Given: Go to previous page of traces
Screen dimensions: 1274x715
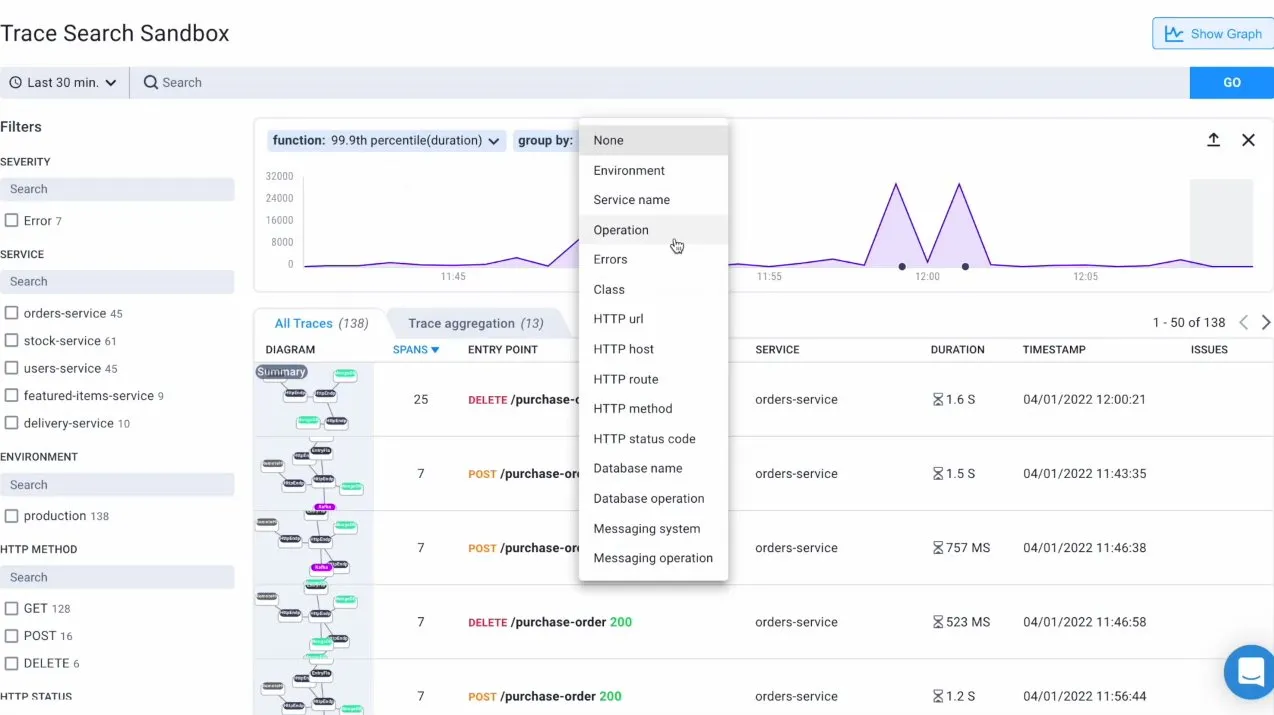Looking at the screenshot, I should (1244, 322).
